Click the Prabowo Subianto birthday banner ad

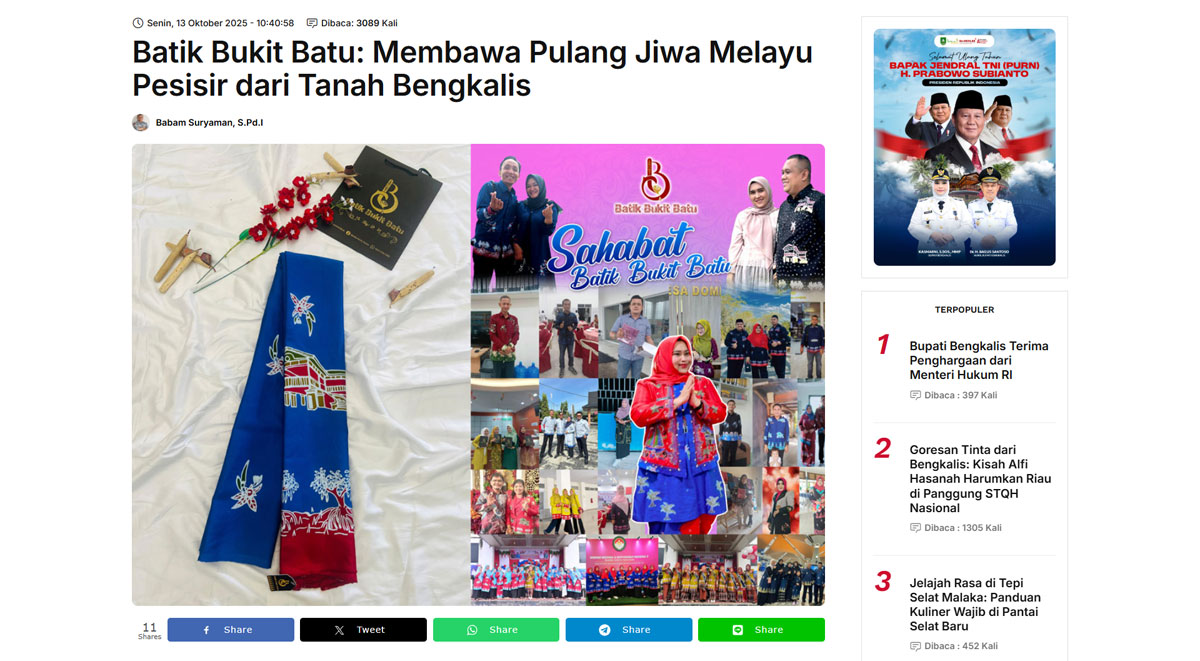[964, 147]
